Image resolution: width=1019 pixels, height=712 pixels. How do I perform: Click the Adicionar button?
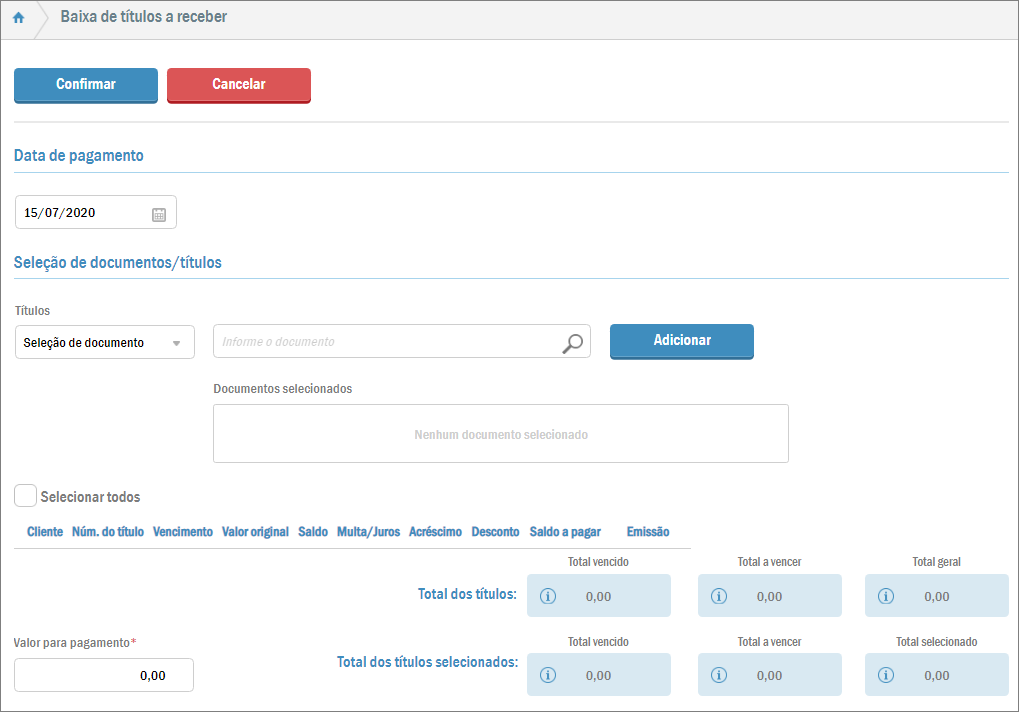pos(681,341)
